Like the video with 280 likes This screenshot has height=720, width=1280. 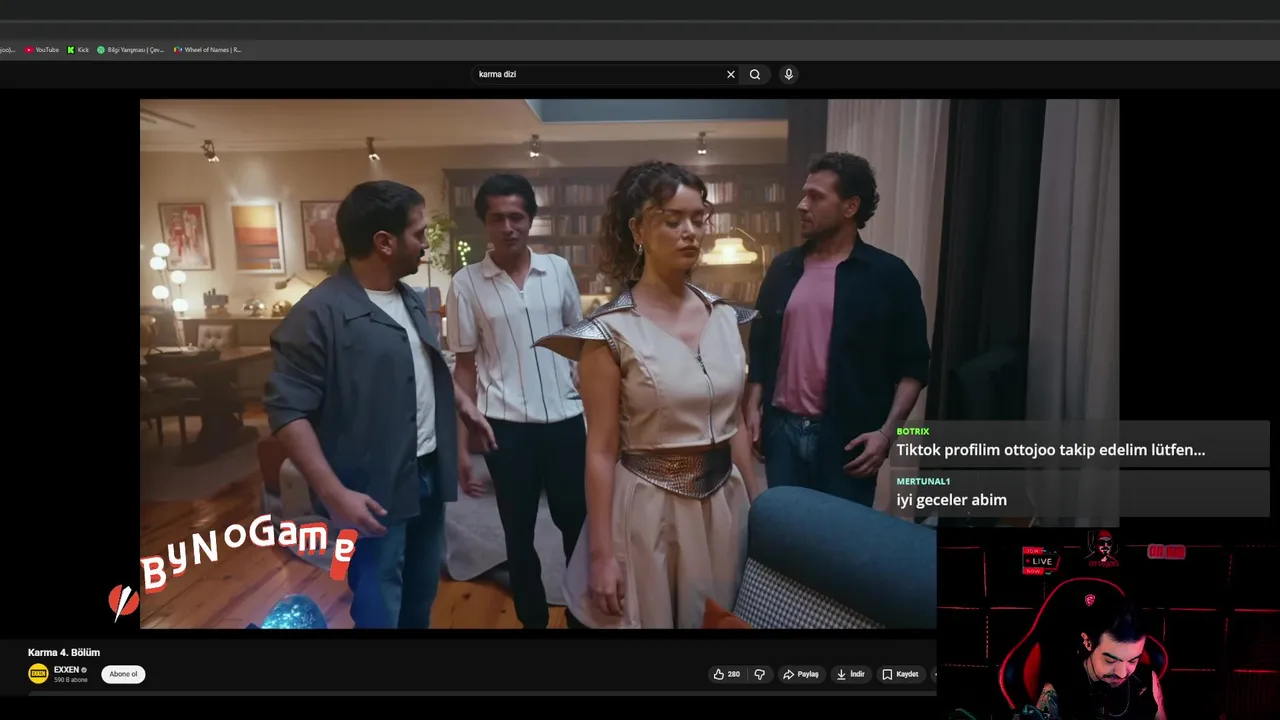pyautogui.click(x=727, y=674)
